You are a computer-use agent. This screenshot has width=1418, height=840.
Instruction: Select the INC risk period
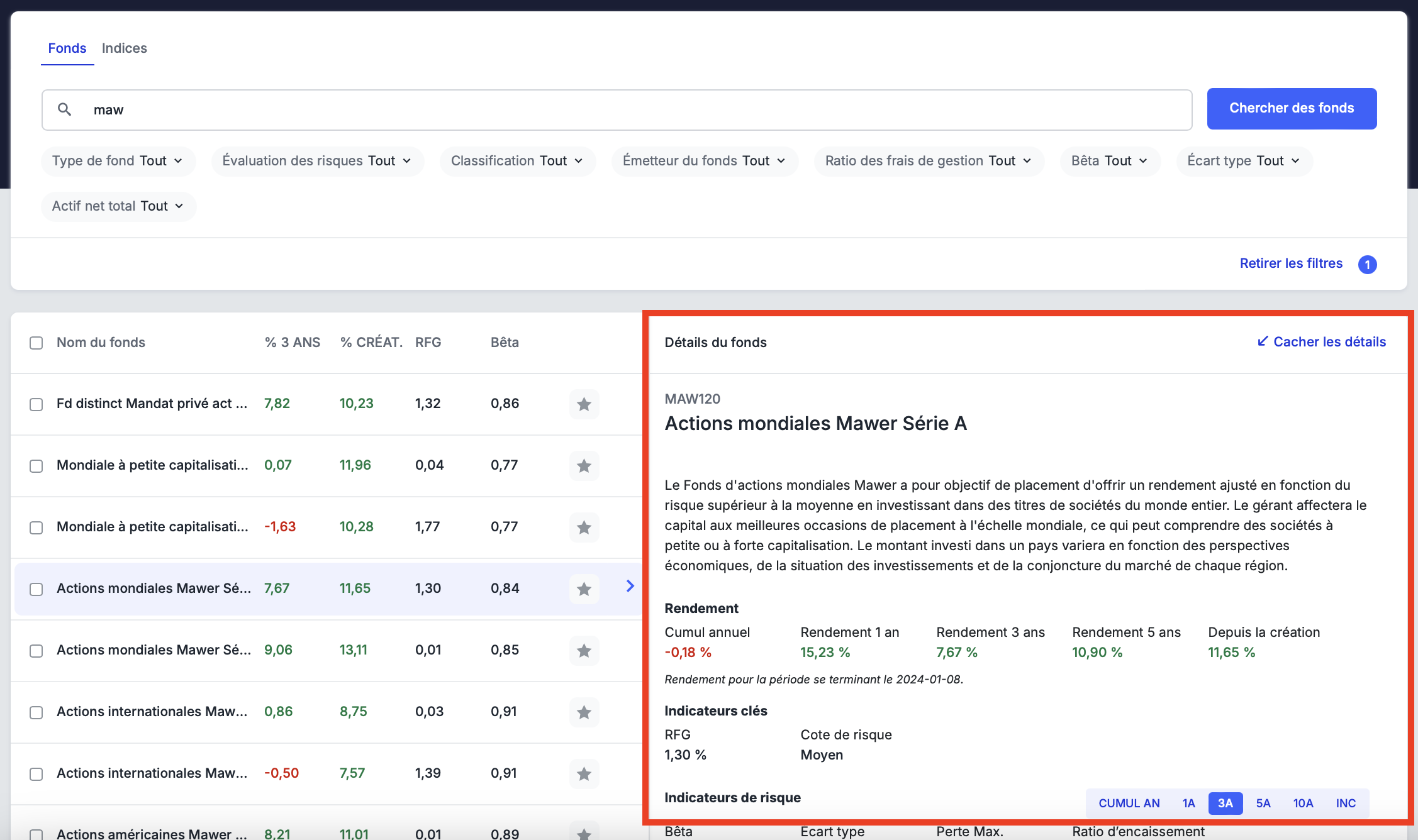tap(1346, 803)
